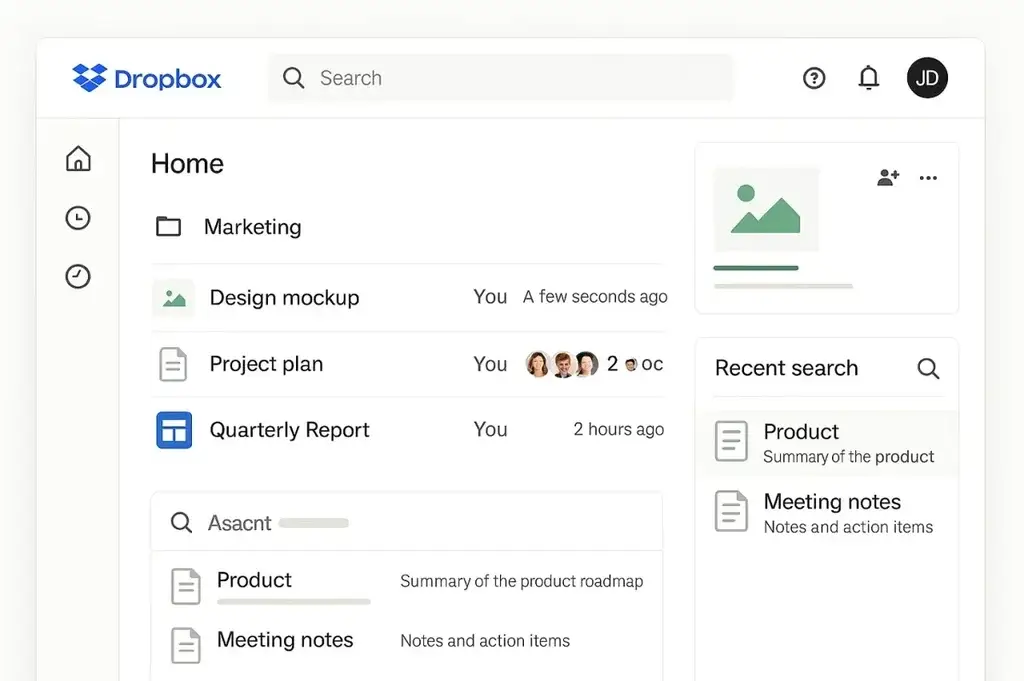Click the Project plan document icon
The height and width of the screenshot is (681, 1024).
pyautogui.click(x=173, y=364)
